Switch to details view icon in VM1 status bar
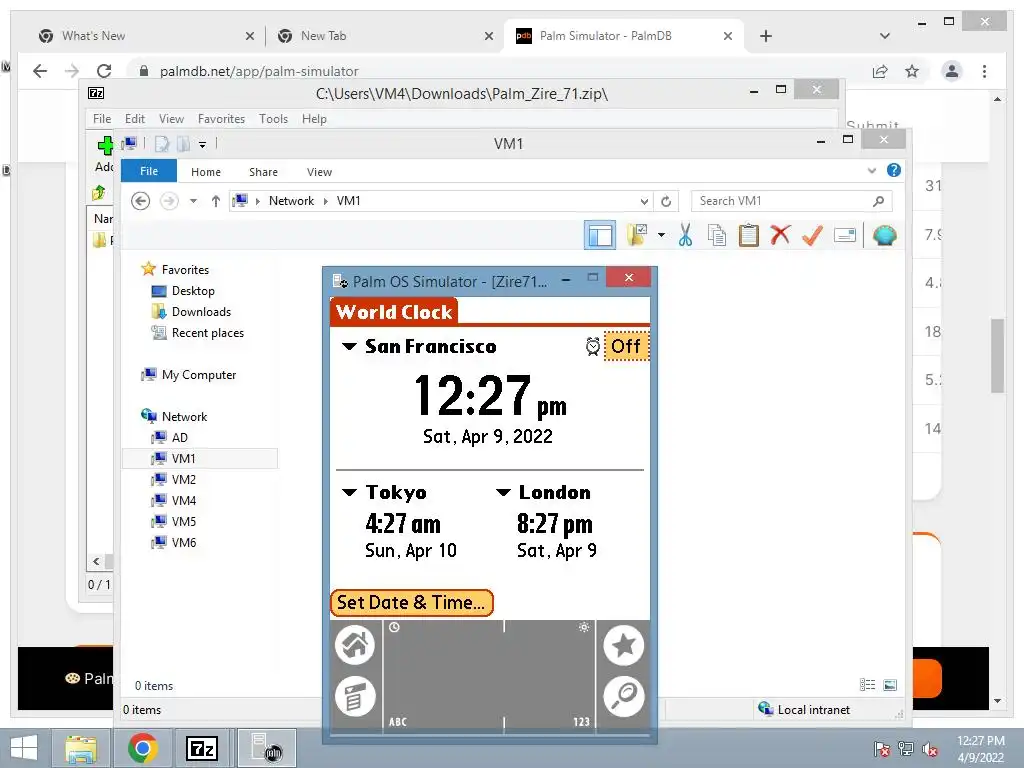Image resolution: width=1024 pixels, height=768 pixels. (867, 684)
